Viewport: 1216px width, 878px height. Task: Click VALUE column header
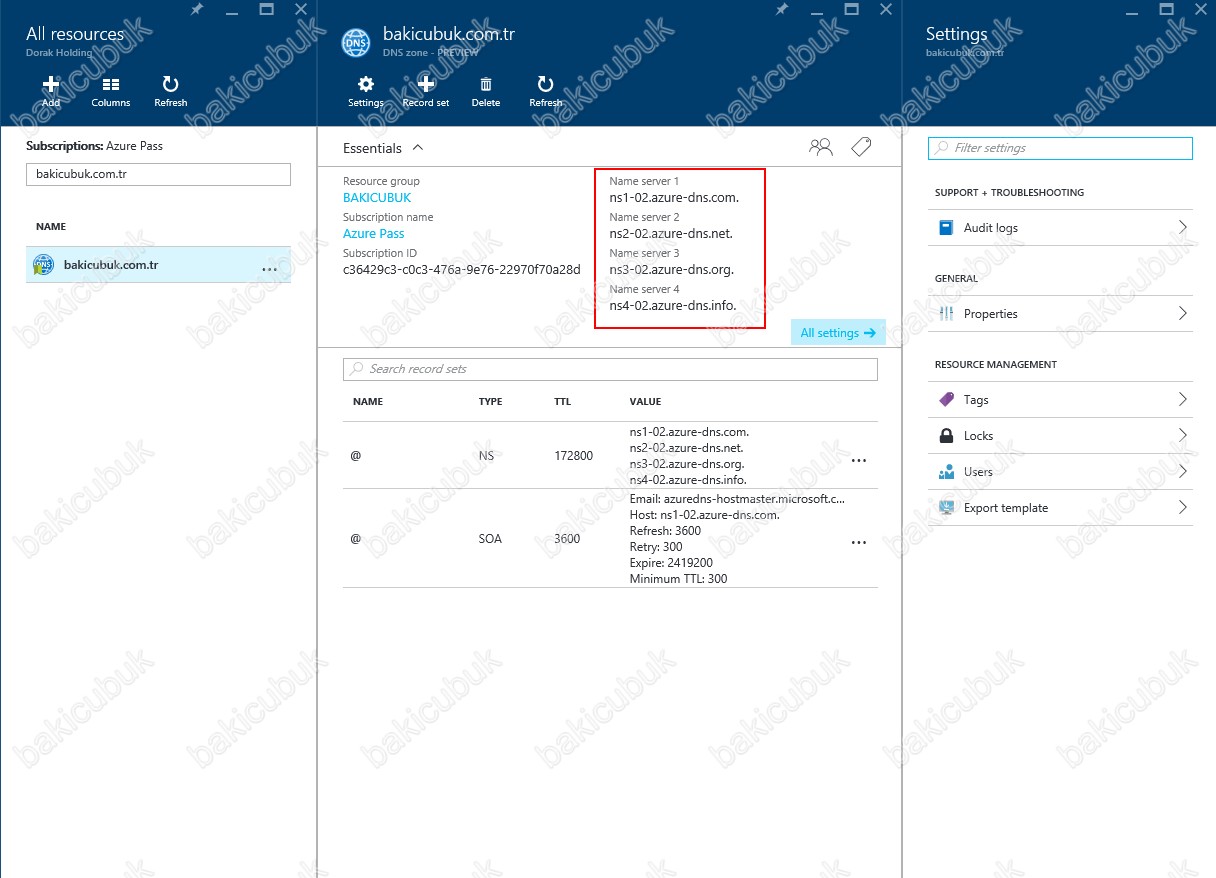(645, 402)
